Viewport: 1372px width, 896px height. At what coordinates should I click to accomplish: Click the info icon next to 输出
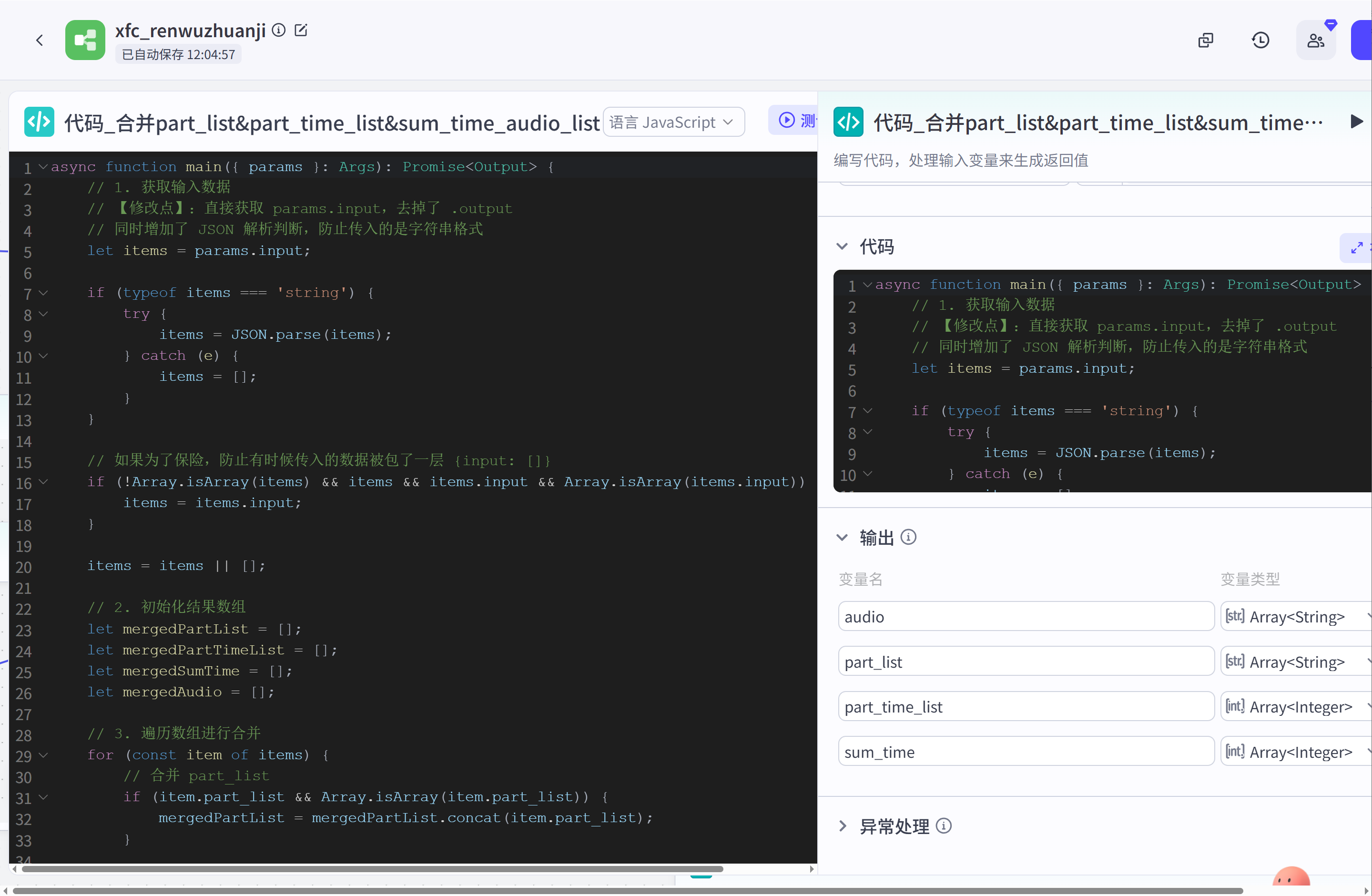click(x=908, y=538)
